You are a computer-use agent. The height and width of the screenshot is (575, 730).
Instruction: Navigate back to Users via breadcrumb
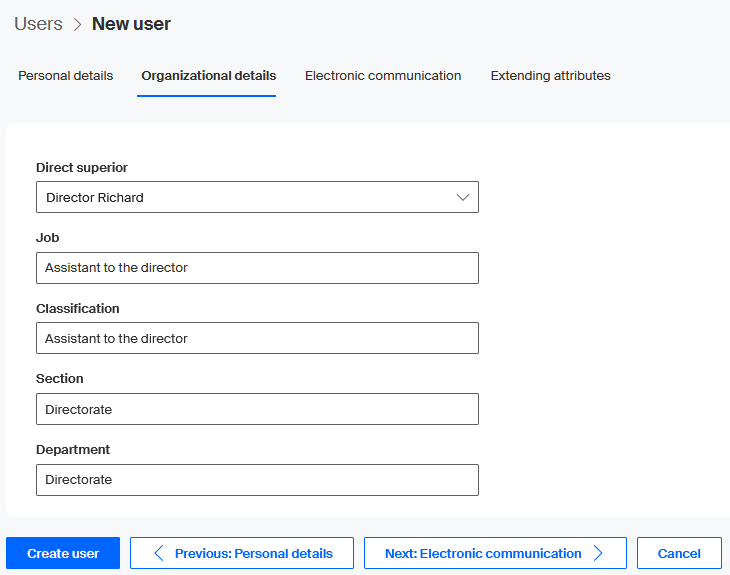click(x=38, y=24)
